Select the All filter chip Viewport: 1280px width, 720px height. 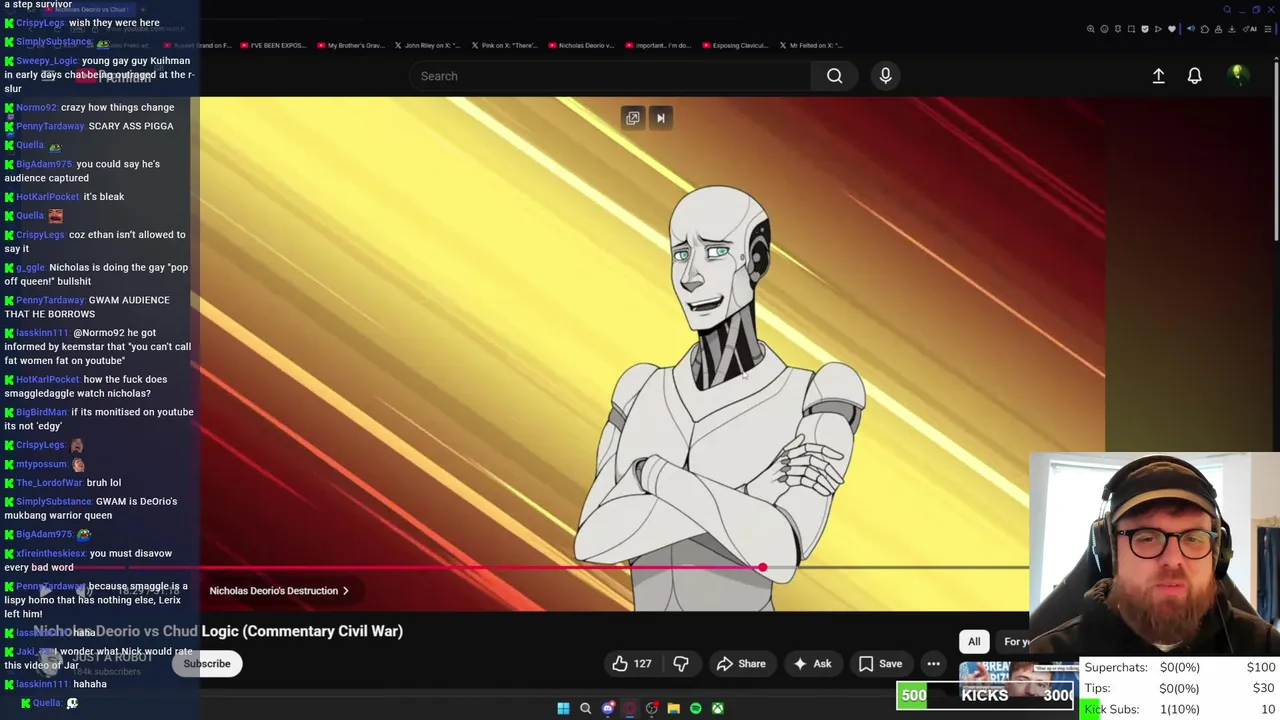pos(974,641)
